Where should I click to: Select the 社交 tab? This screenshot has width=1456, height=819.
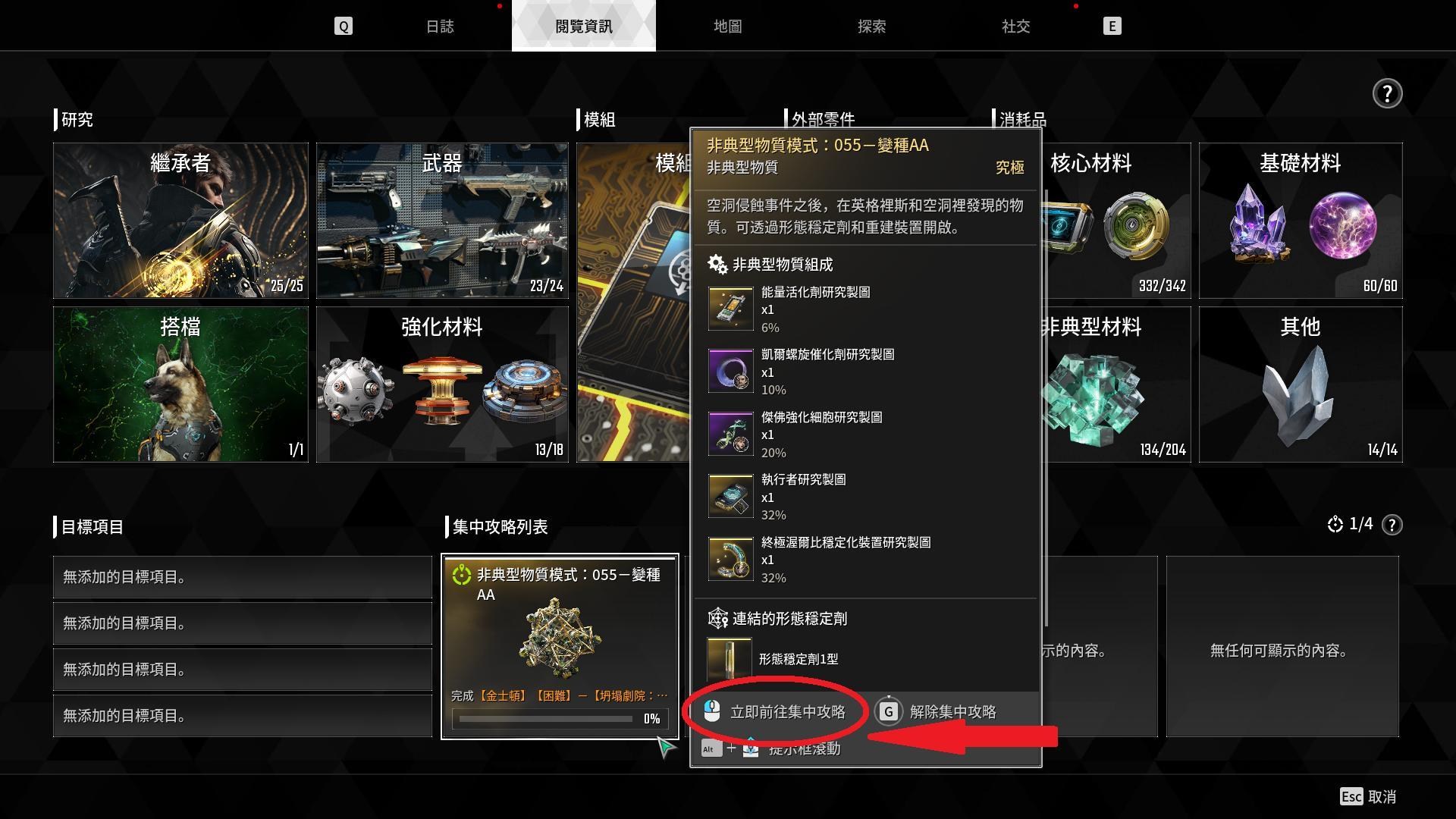pyautogui.click(x=1015, y=27)
